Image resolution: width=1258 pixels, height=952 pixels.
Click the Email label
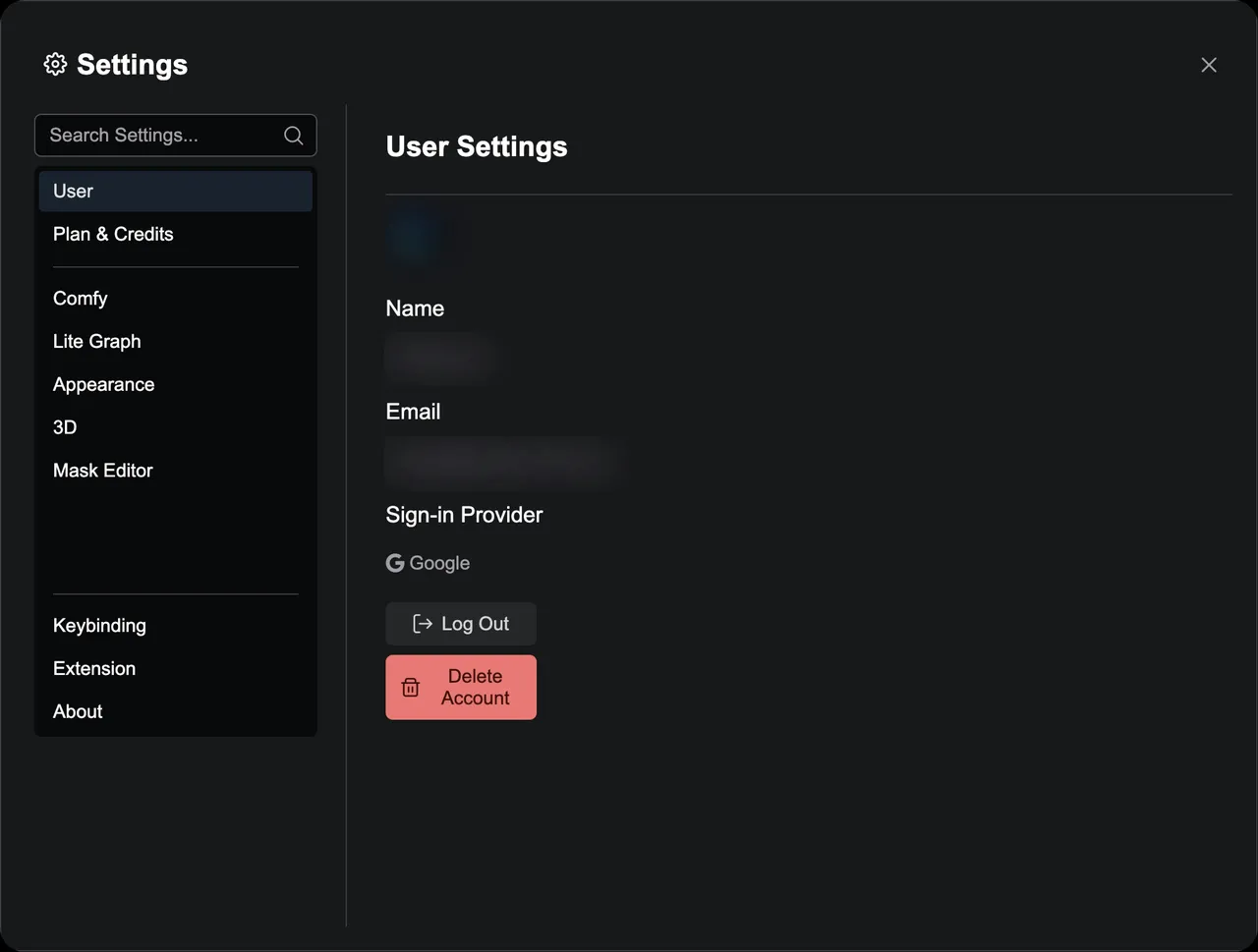click(x=413, y=412)
